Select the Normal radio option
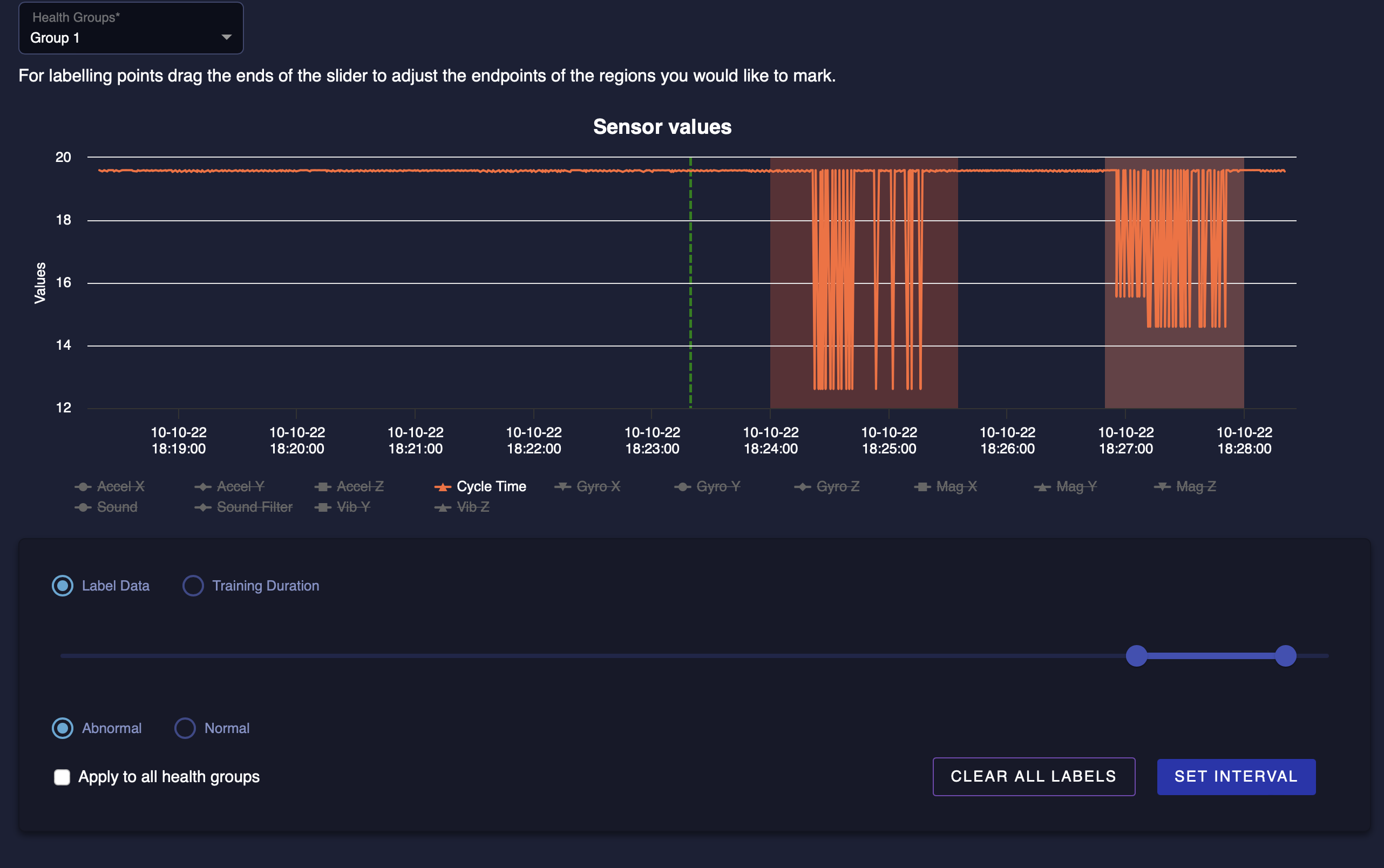The height and width of the screenshot is (868, 1384). pos(185,728)
